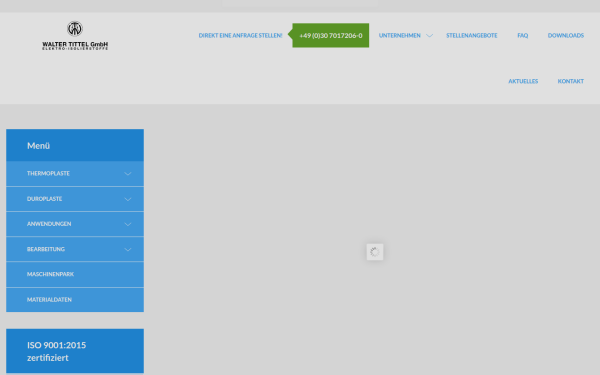
Task: Open the Unternehmen menu item
Action: tap(399, 36)
